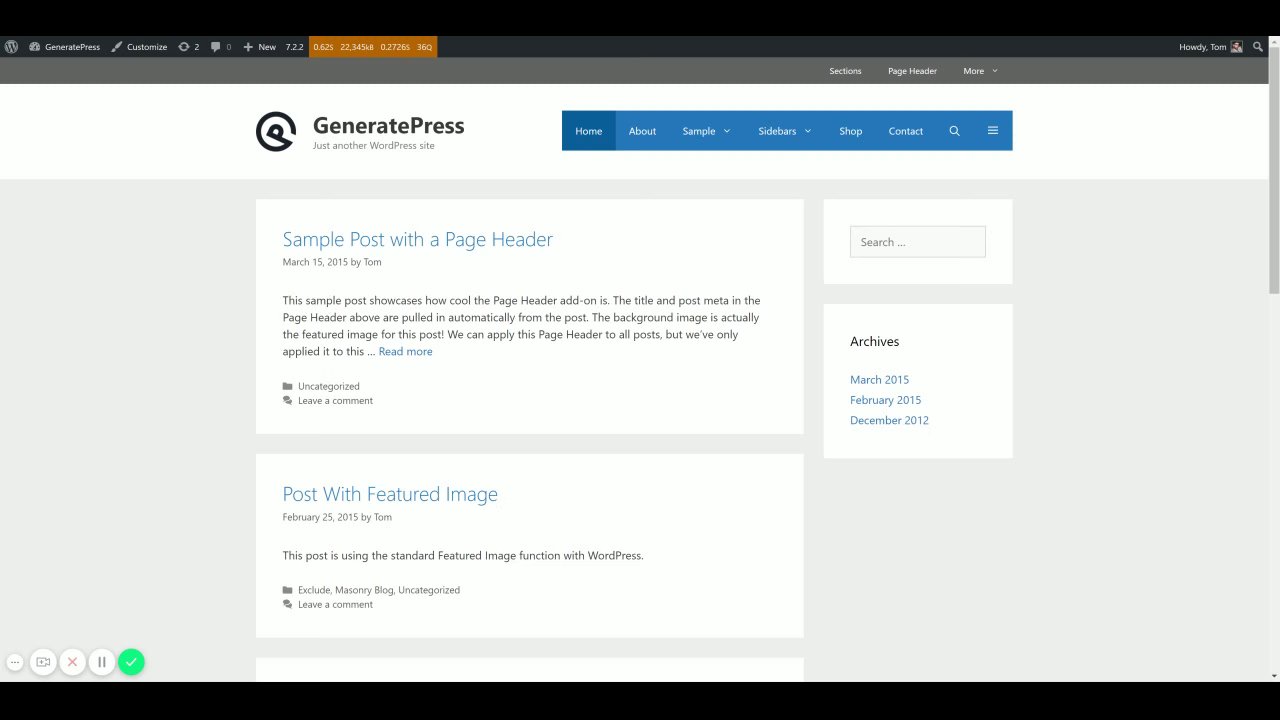Open author Tom on the Sample Post
The image size is (1280, 720).
tap(372, 262)
